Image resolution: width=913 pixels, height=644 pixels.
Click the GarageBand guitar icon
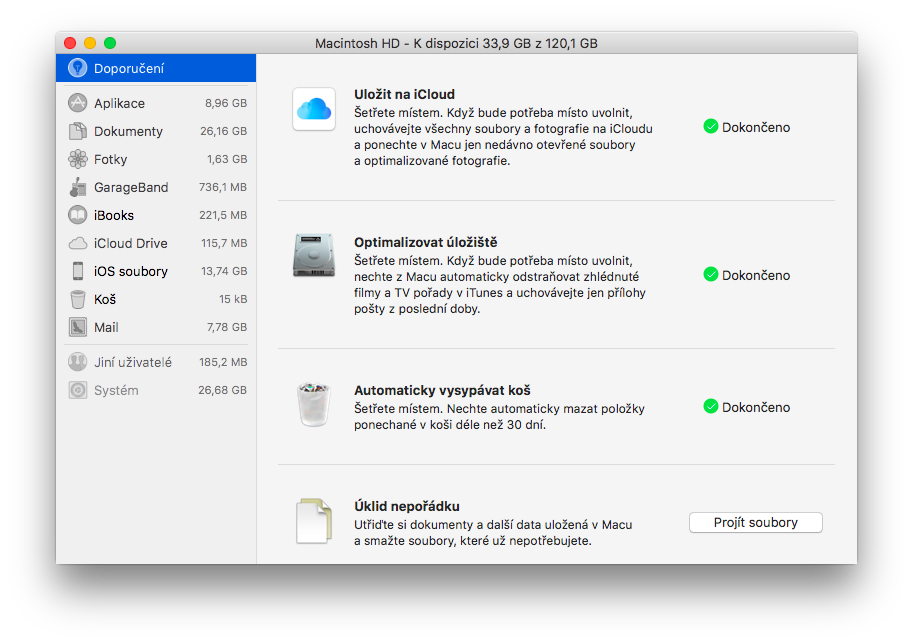pos(77,187)
